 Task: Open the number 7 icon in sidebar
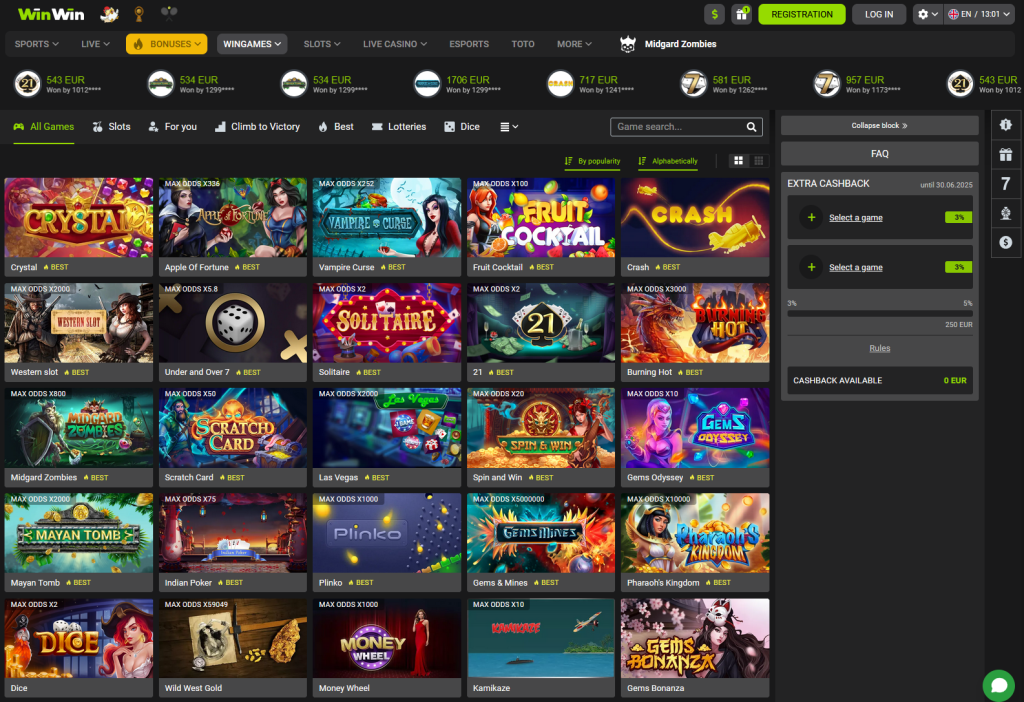point(1005,183)
